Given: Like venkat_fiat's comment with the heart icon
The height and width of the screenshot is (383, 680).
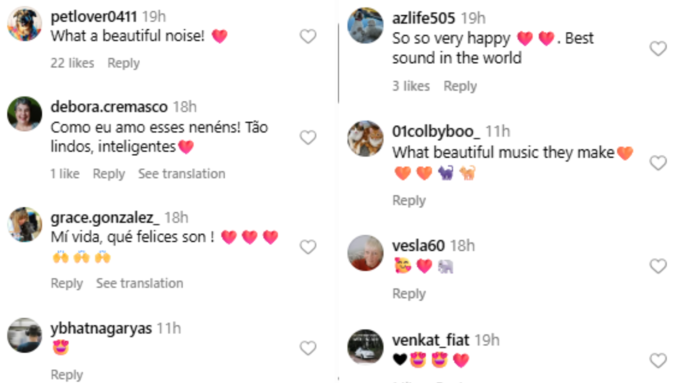Looking at the screenshot, I should (x=658, y=360).
